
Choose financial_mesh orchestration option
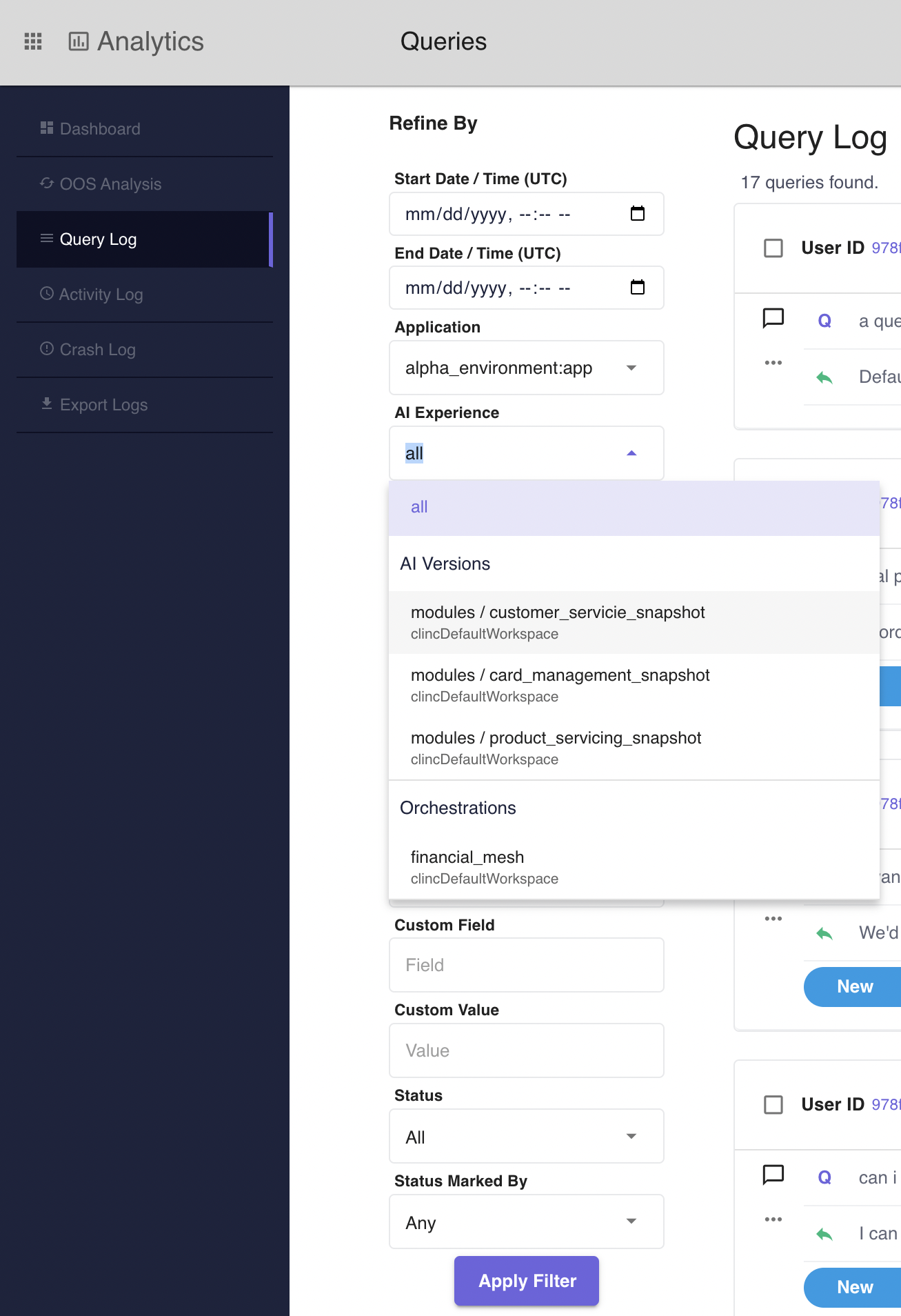pos(634,867)
